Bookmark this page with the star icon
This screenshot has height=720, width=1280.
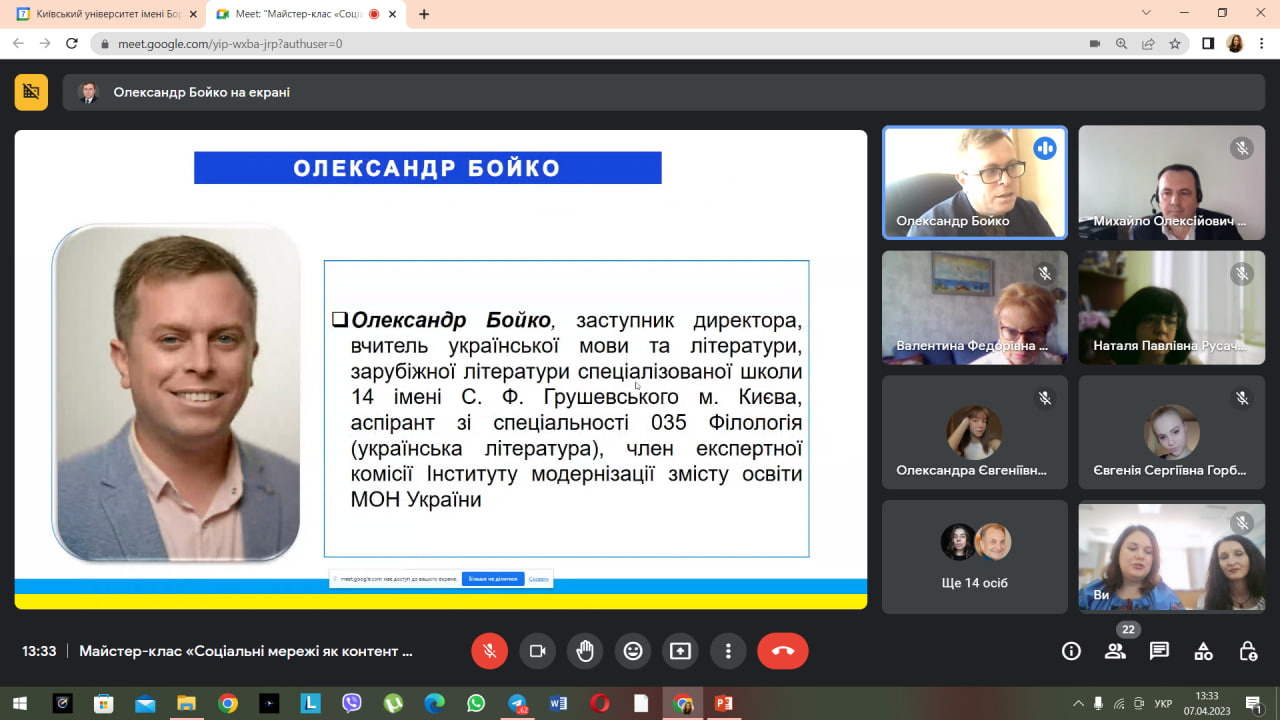(x=1175, y=44)
